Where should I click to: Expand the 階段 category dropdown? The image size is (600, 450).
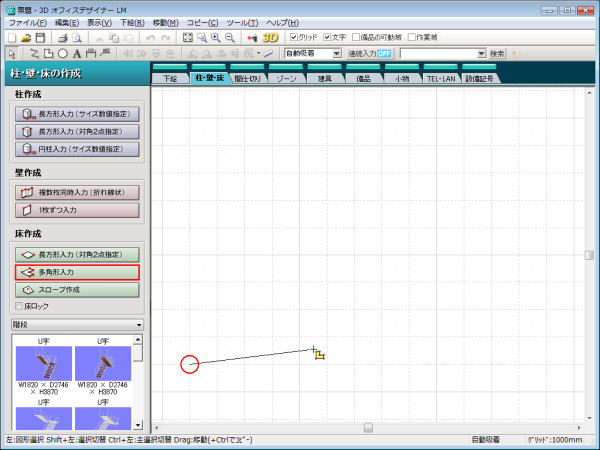138,325
